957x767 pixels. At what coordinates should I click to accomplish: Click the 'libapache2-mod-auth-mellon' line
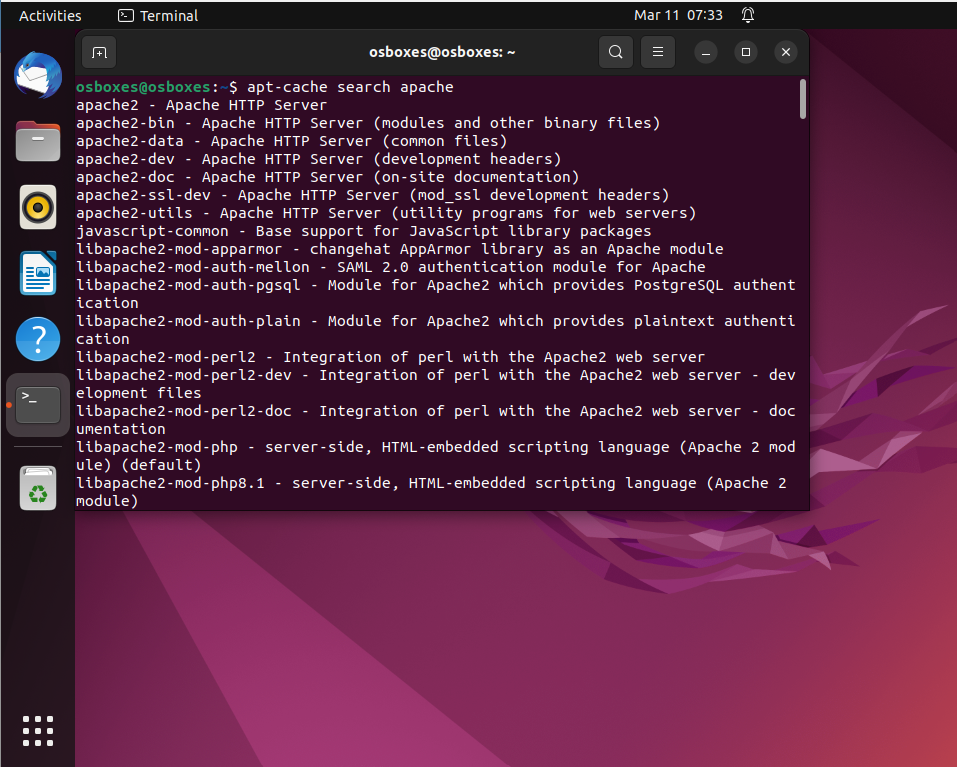coord(391,267)
